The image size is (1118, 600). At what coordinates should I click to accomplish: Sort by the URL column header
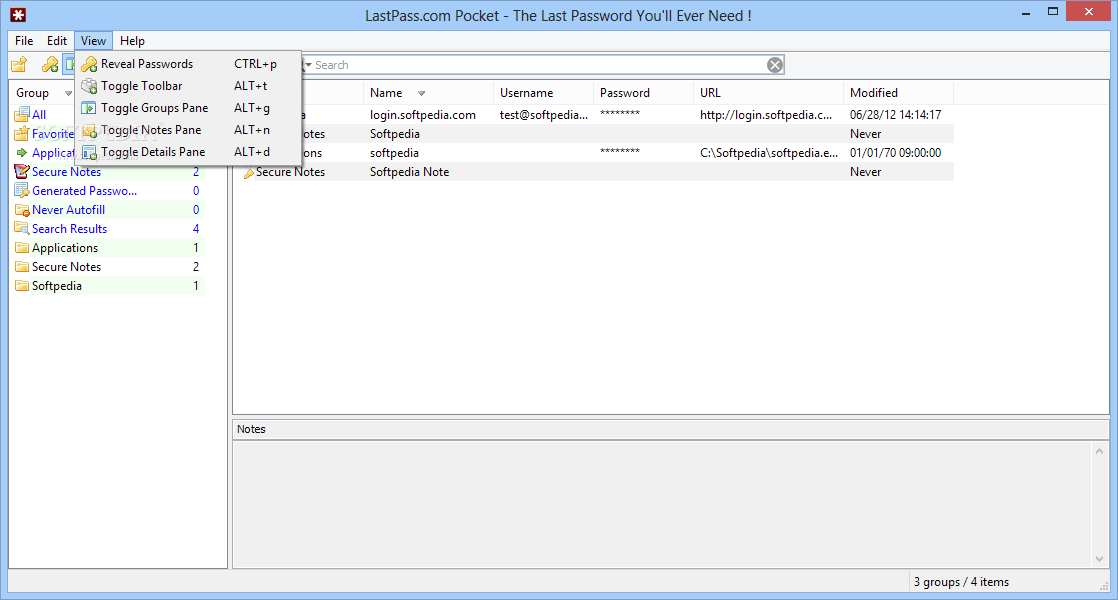click(x=769, y=93)
